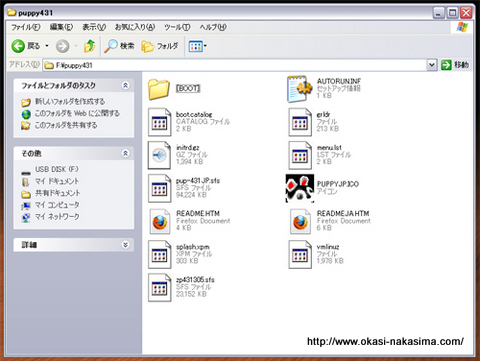Select the zp431305.sfs file icon
Viewport: 480px width, 361px height.
click(x=159, y=287)
